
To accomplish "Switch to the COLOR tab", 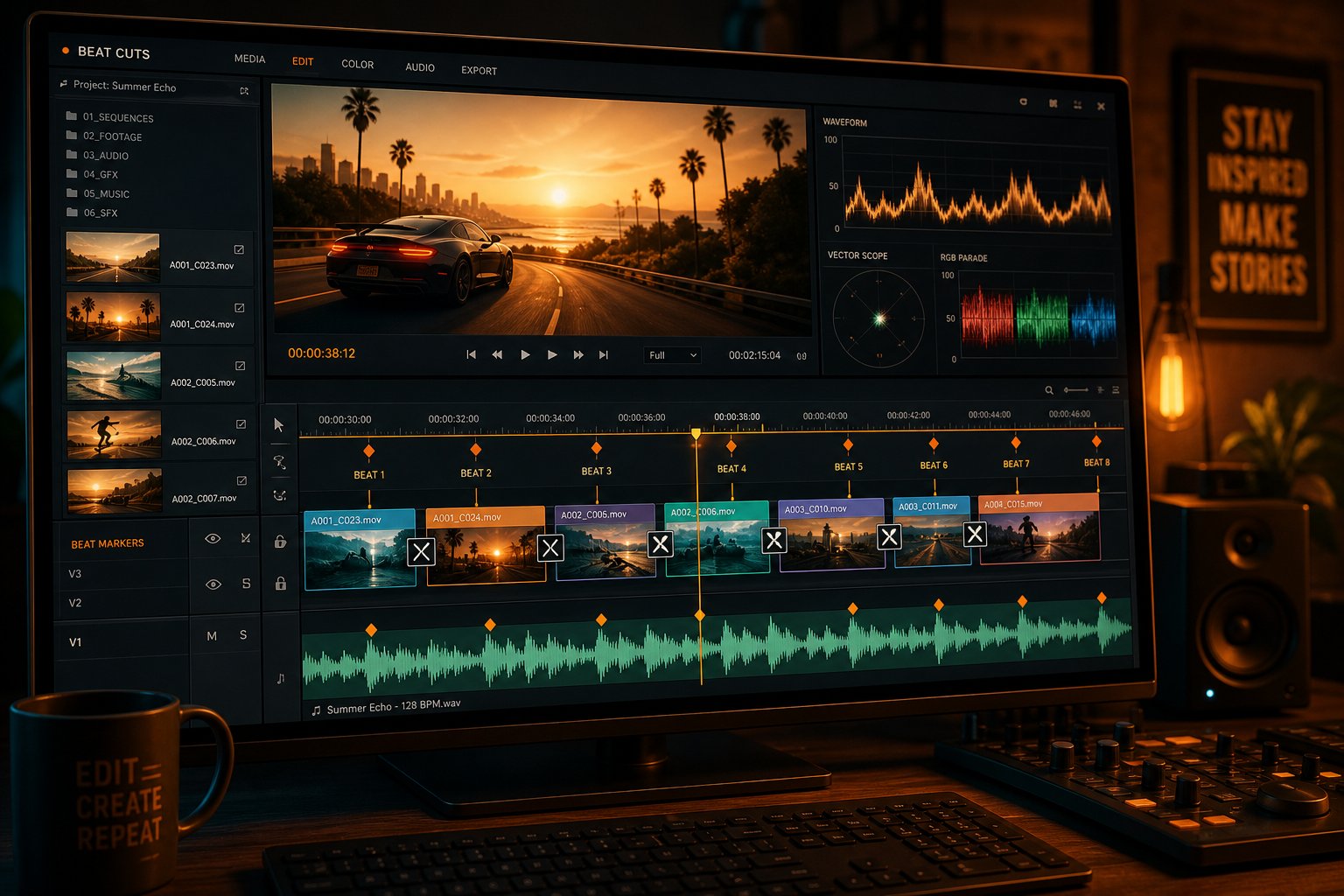I will pyautogui.click(x=357, y=65).
